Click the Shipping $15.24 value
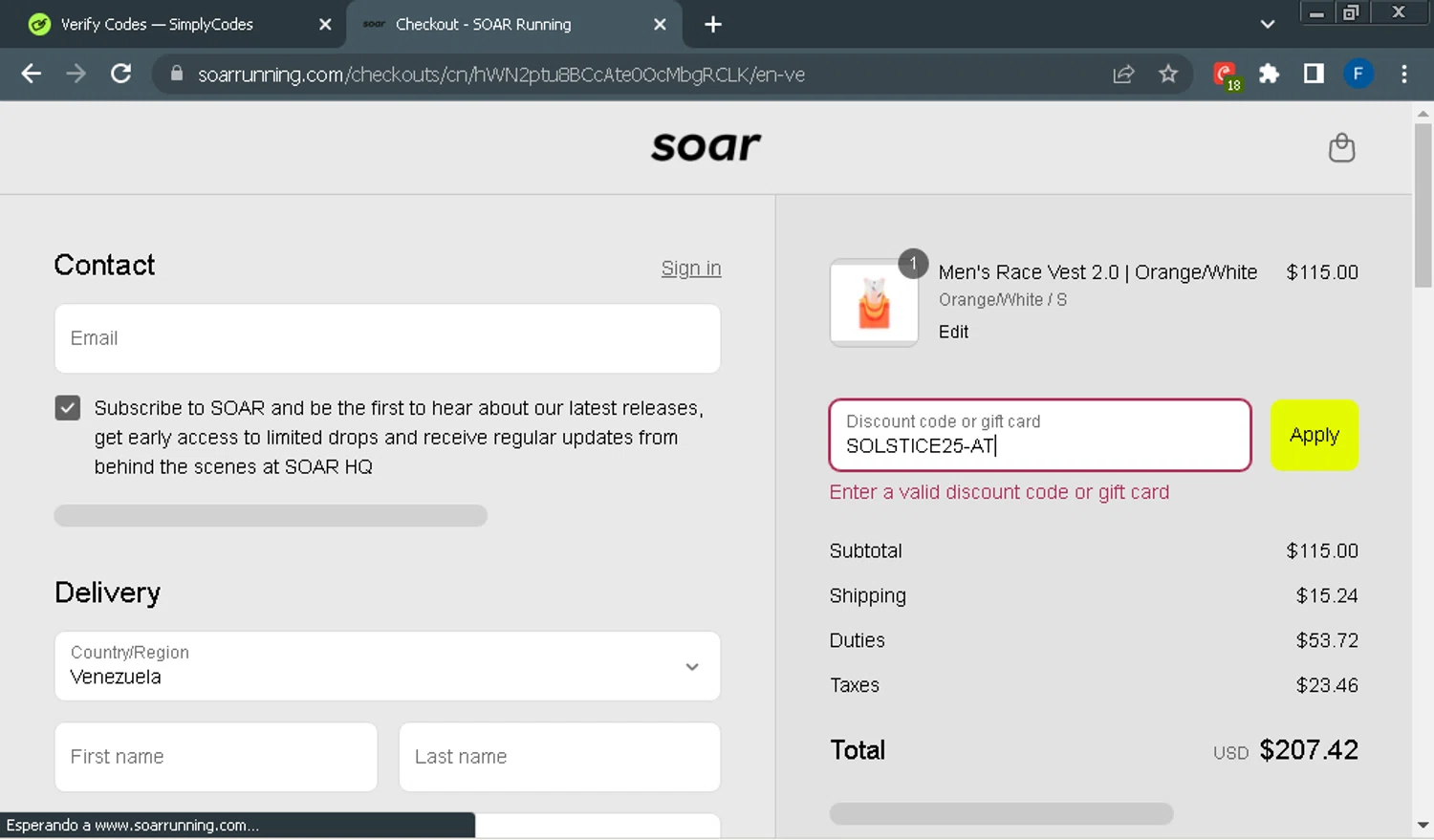Viewport: 1434px width, 840px height. [1327, 595]
